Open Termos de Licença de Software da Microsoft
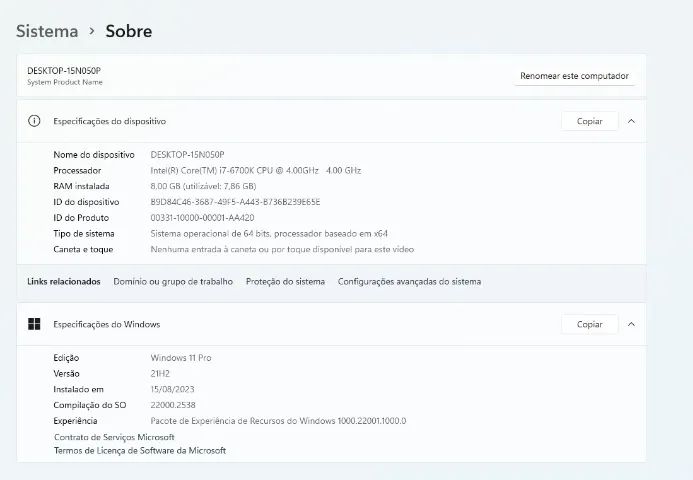This screenshot has height=480, width=693. [140, 450]
